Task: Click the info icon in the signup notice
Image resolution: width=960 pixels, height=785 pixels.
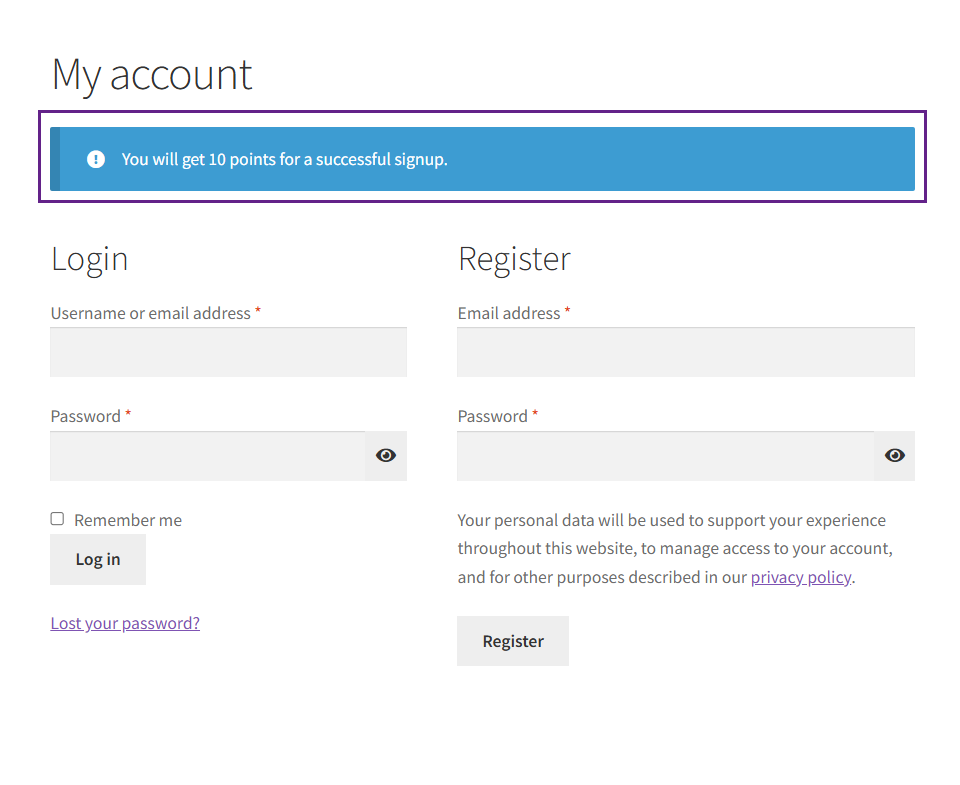Action: tap(96, 159)
